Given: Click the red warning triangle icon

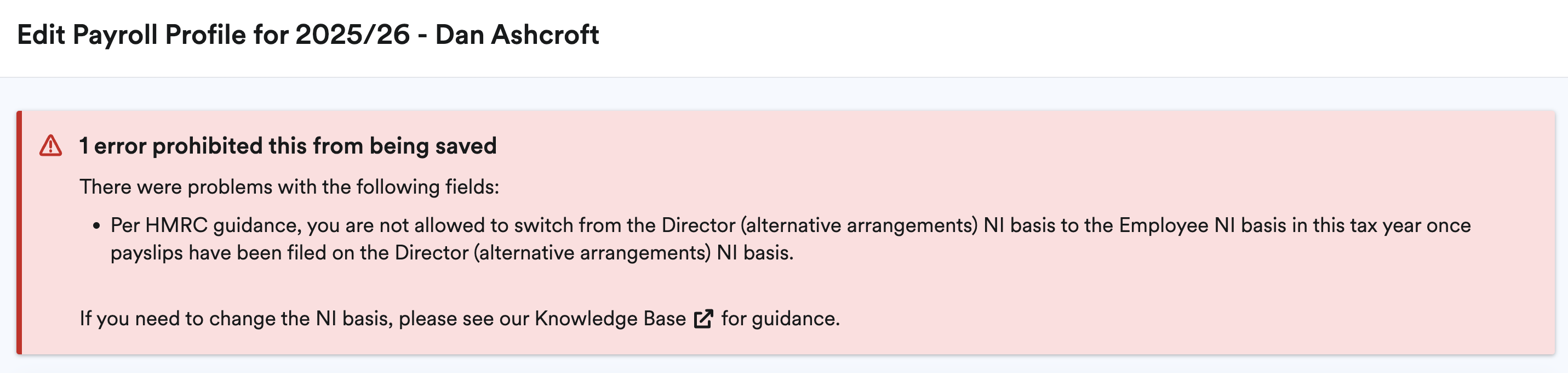Looking at the screenshot, I should click(50, 146).
